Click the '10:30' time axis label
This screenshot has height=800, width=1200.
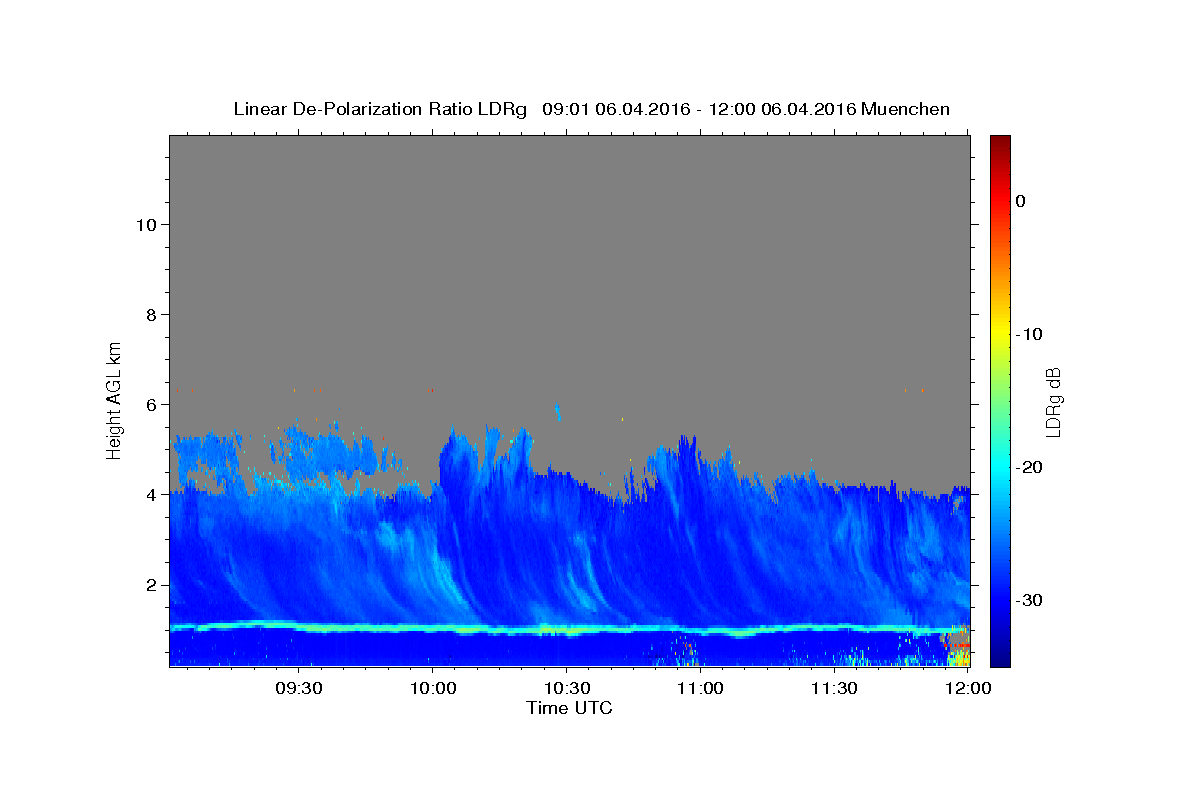coord(566,688)
